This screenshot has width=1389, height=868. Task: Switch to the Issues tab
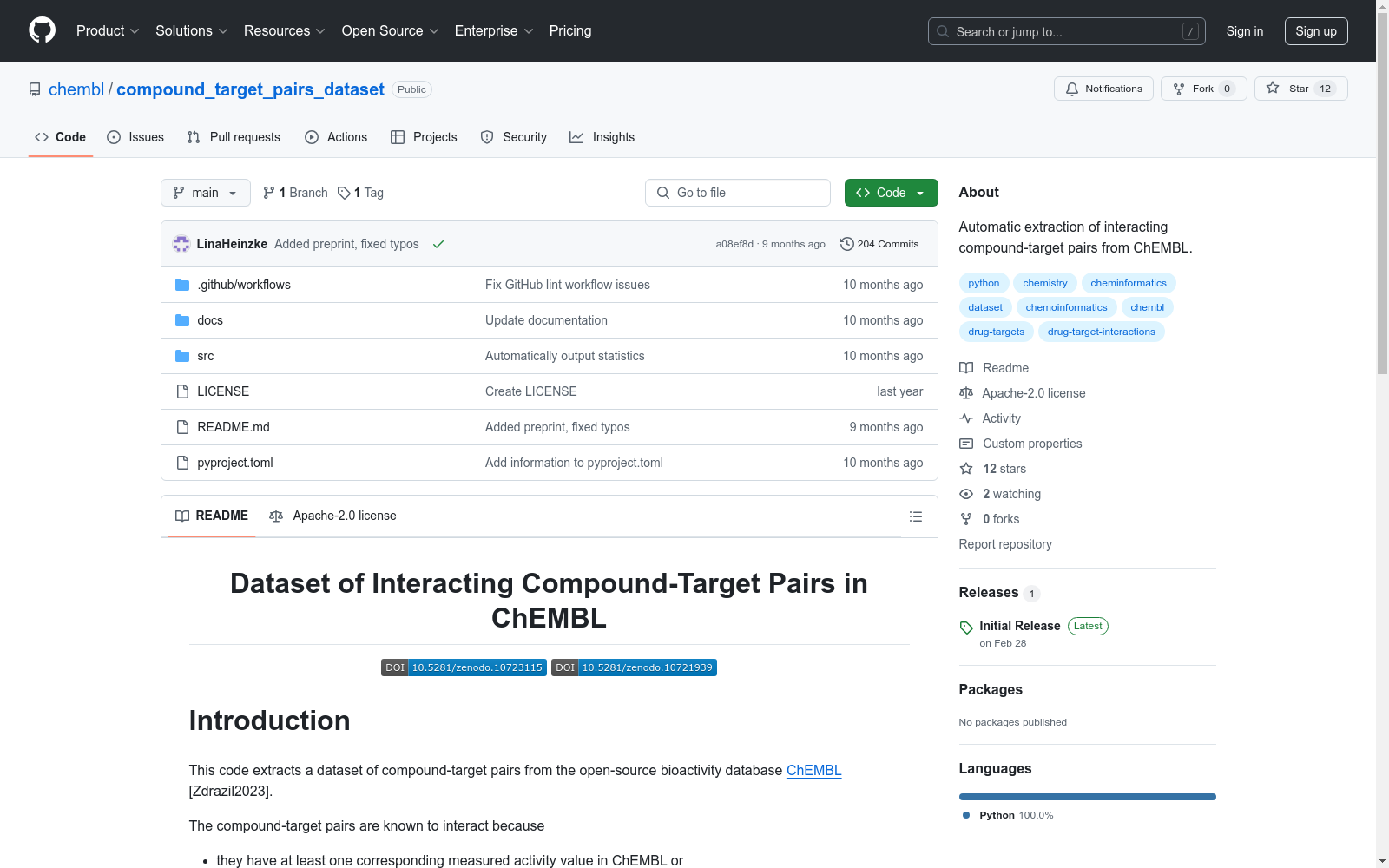point(135,137)
